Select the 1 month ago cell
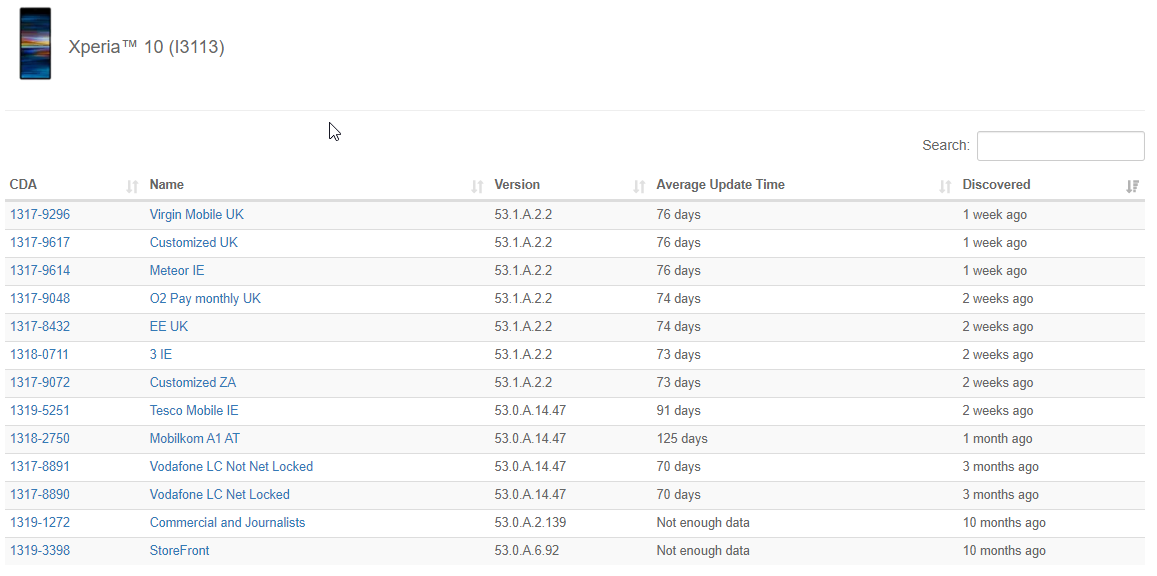 [x=998, y=439]
